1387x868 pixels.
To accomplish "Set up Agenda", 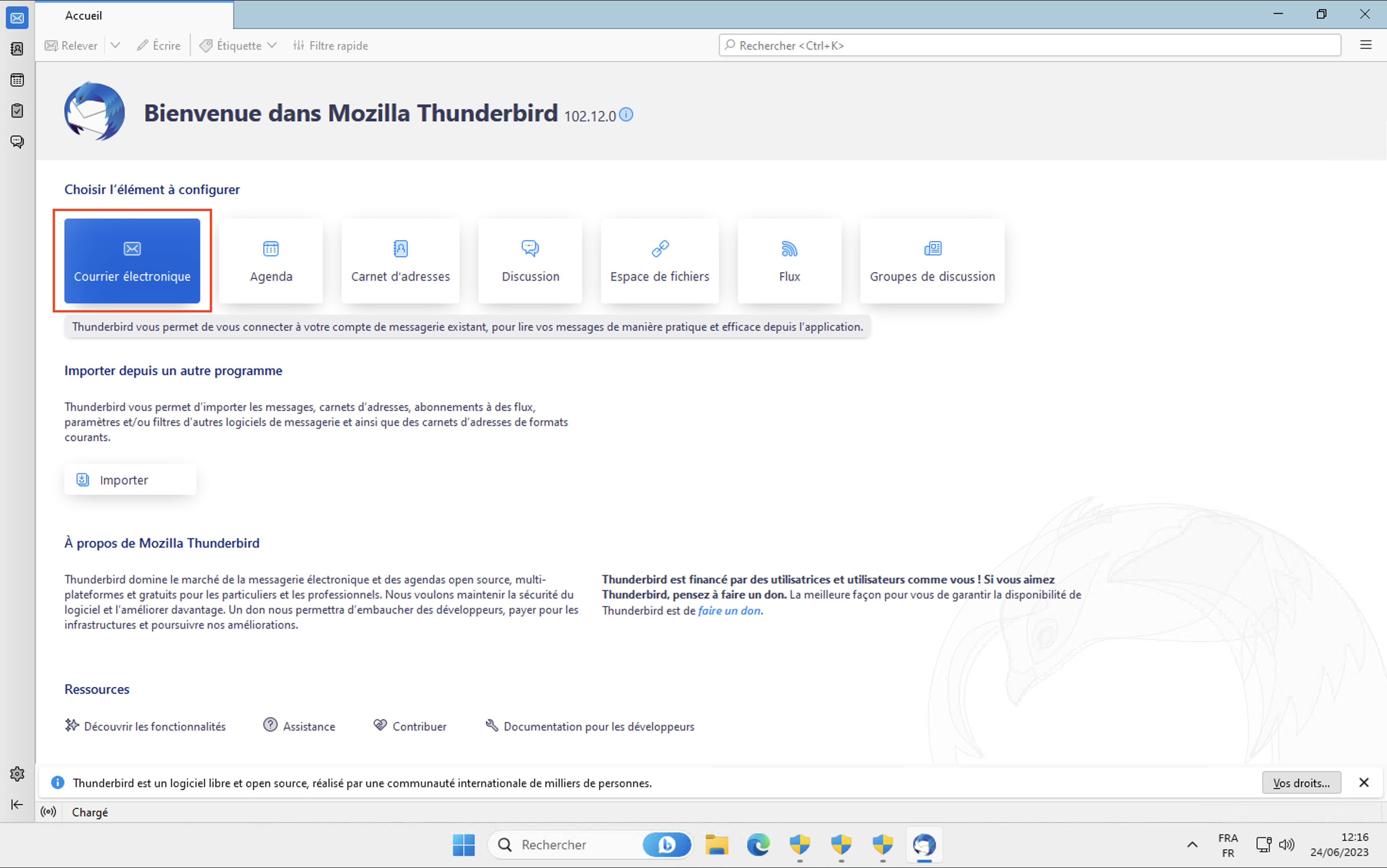I will click(271, 260).
